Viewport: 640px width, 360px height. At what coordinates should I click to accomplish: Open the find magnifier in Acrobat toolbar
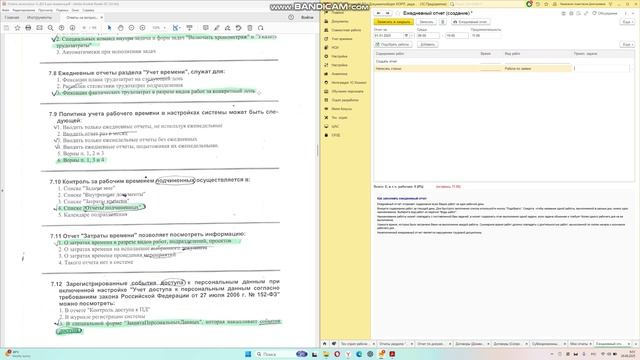[50, 28]
